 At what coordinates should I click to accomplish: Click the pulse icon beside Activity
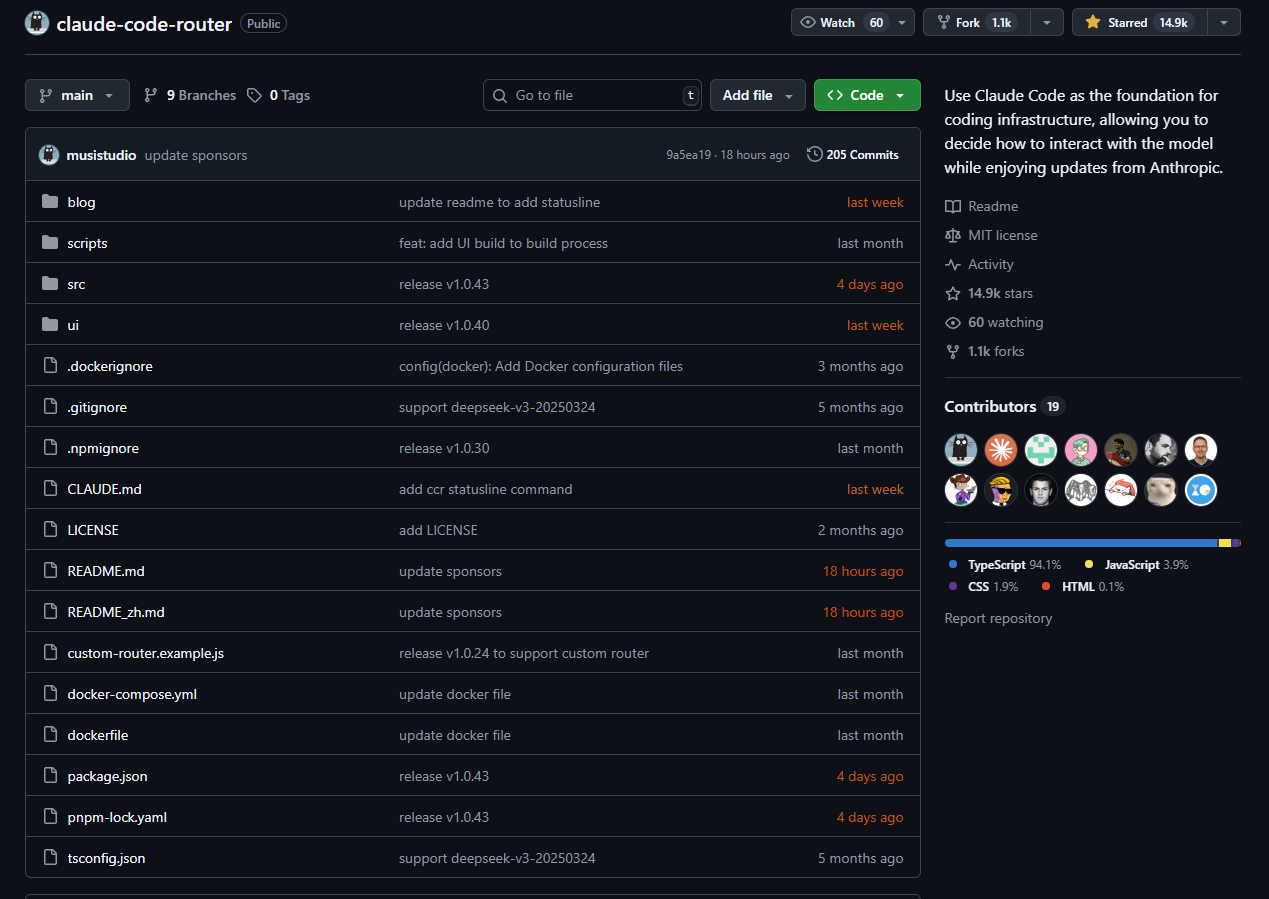pyautogui.click(x=952, y=264)
